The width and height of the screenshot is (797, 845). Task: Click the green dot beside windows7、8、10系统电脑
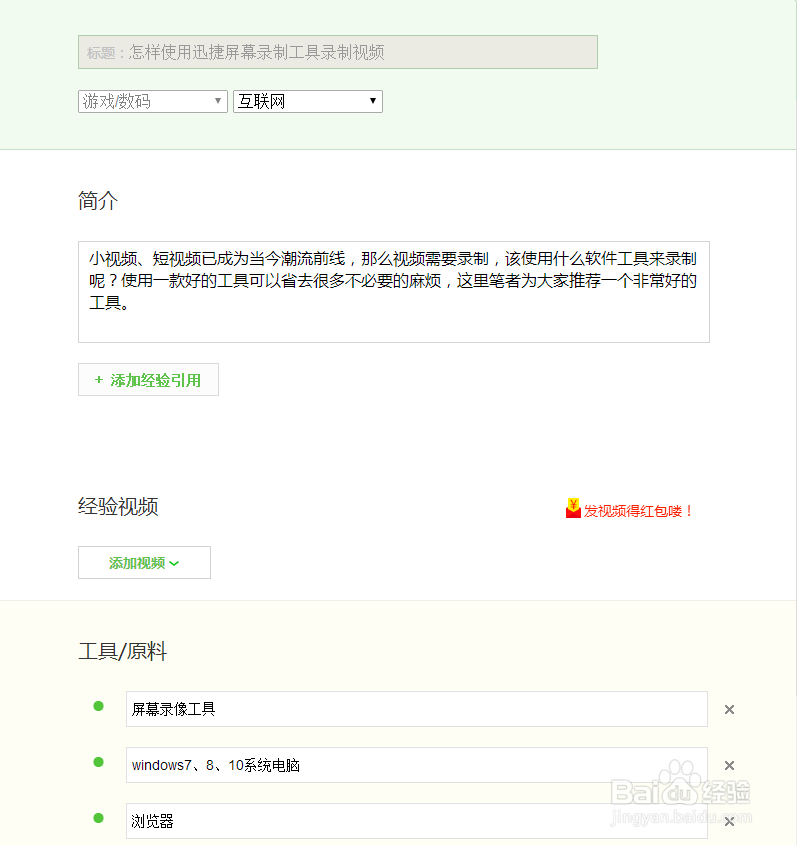(98, 762)
